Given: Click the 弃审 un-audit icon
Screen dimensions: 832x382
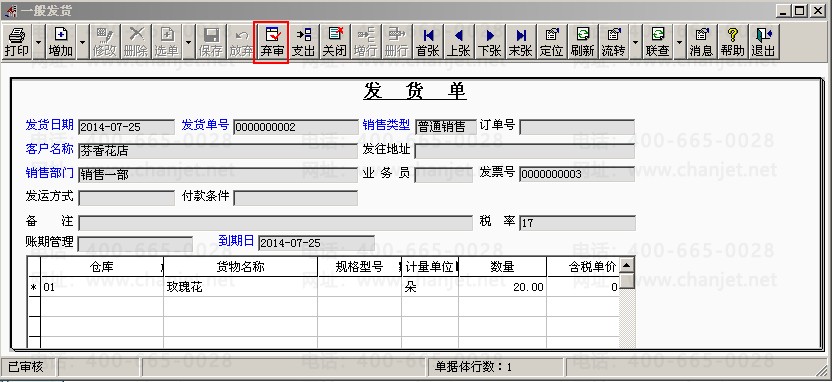Looking at the screenshot, I should (x=272, y=41).
